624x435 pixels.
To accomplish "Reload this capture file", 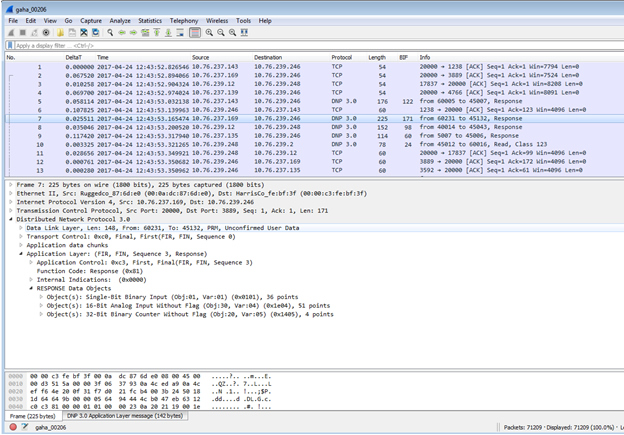I will 96,33.
